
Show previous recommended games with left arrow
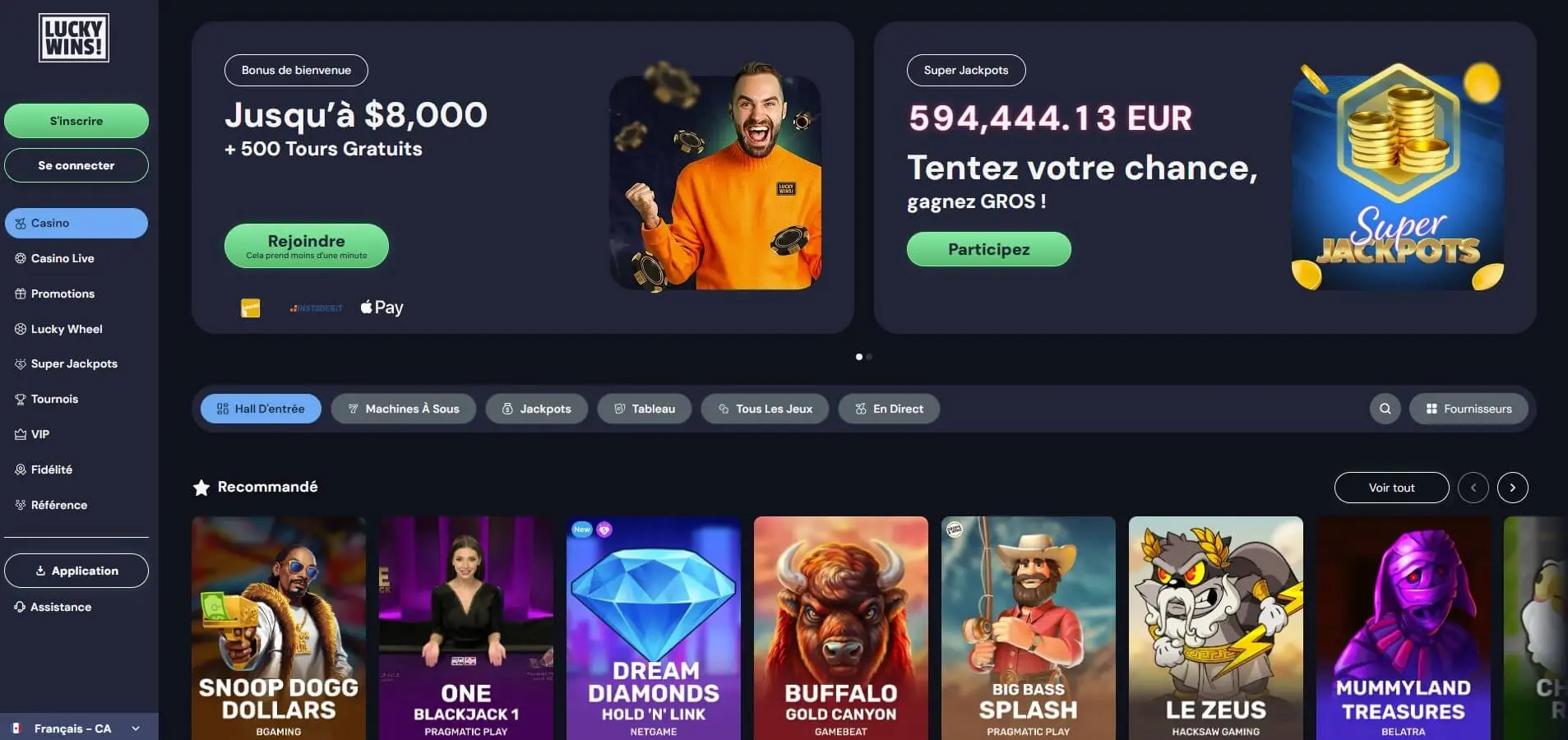(x=1473, y=488)
